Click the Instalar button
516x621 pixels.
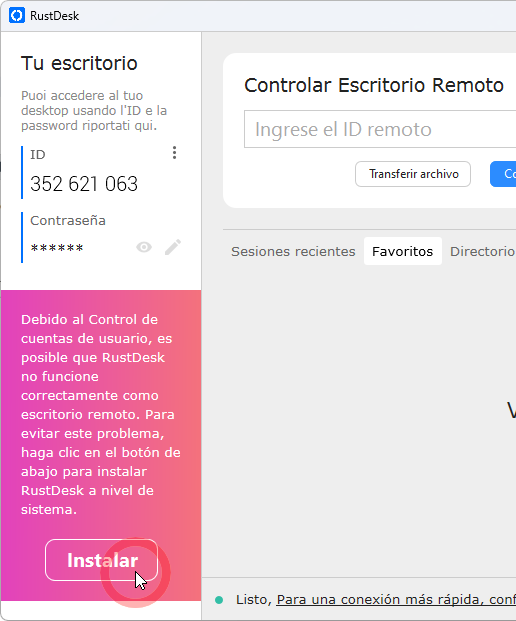coord(101,560)
